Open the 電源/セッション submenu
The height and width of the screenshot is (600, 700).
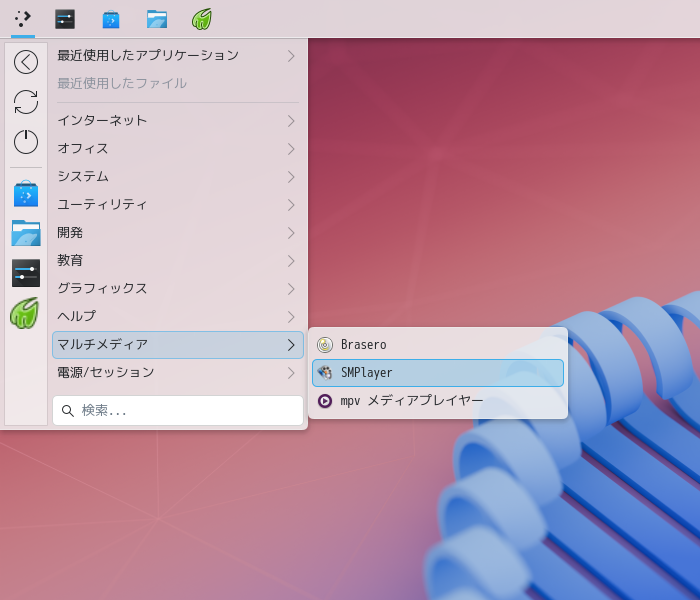click(x=178, y=372)
